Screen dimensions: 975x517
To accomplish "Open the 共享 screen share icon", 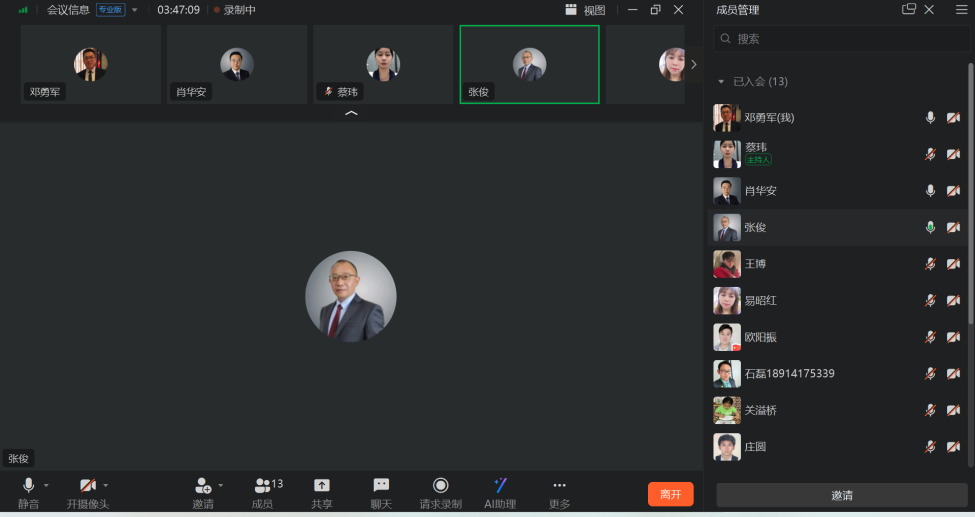I will pos(321,486).
